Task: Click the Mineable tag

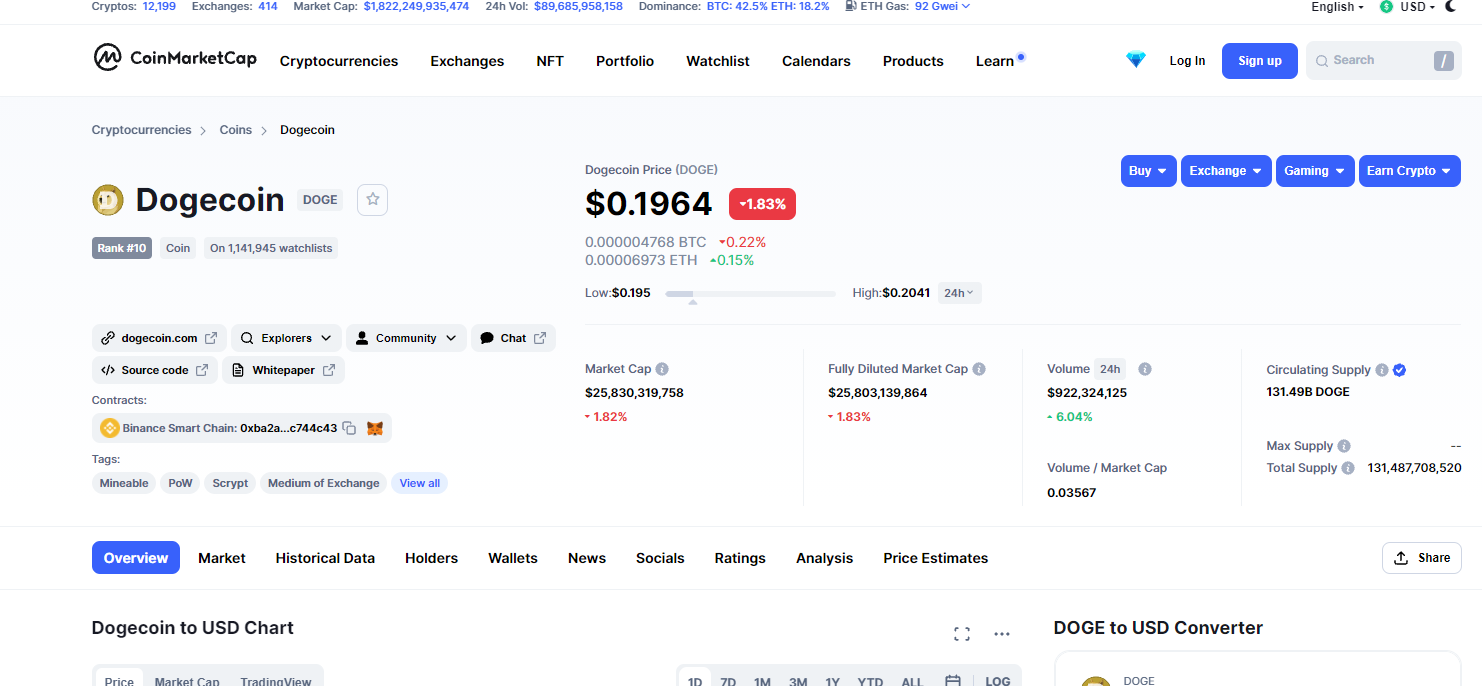Action: tap(124, 483)
